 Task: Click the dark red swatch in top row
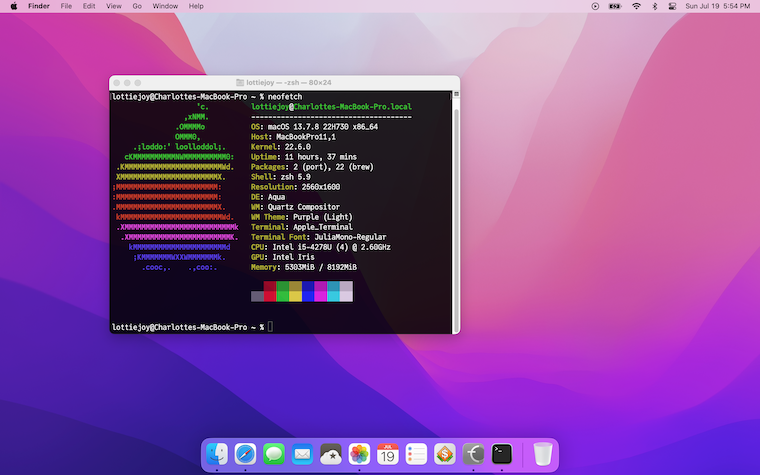(270, 286)
